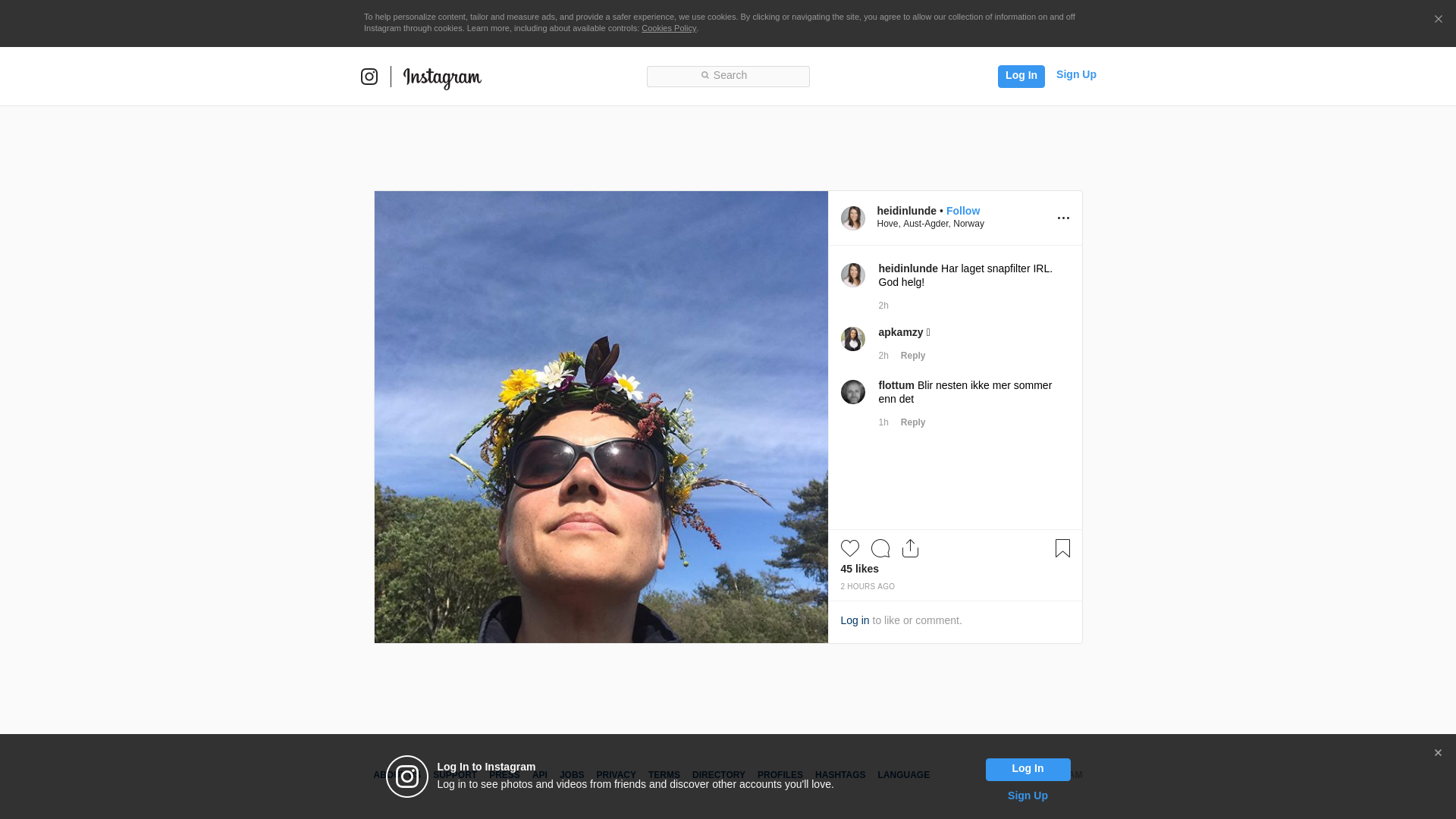Open heidinlunde username in caption
The height and width of the screenshot is (819, 1456).
pyautogui.click(x=908, y=268)
